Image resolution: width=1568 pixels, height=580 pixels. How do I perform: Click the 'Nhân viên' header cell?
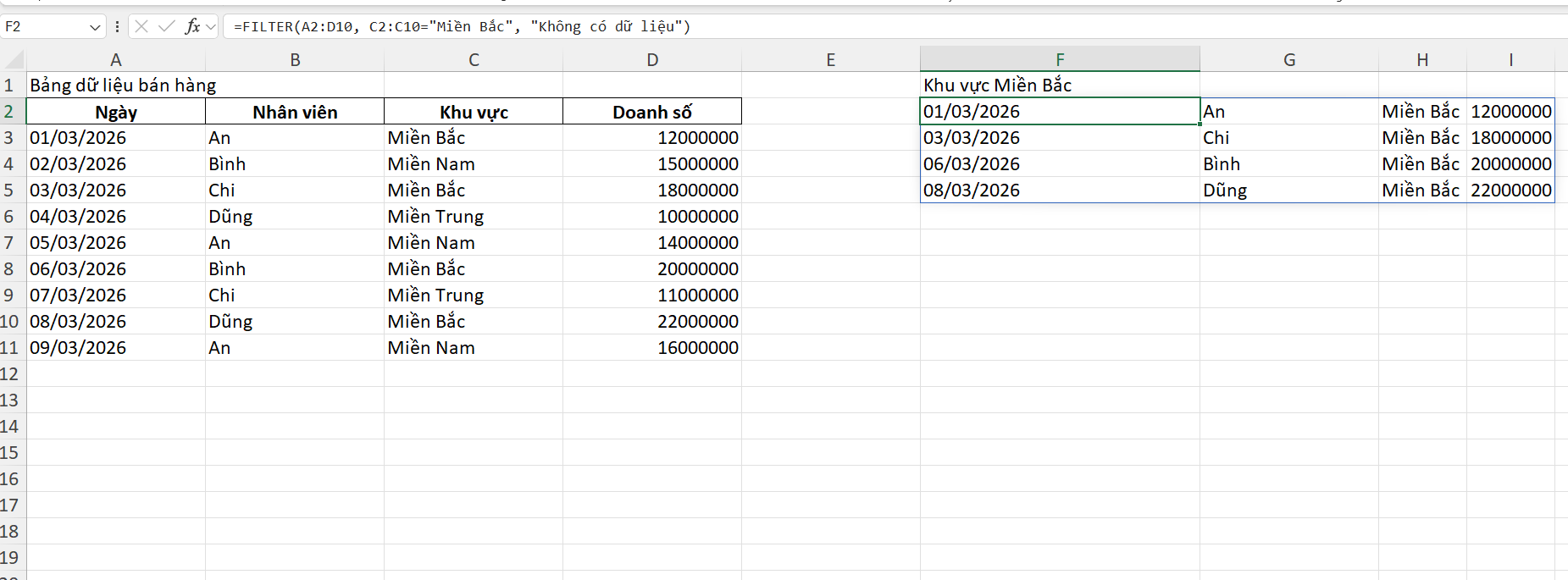tap(295, 112)
